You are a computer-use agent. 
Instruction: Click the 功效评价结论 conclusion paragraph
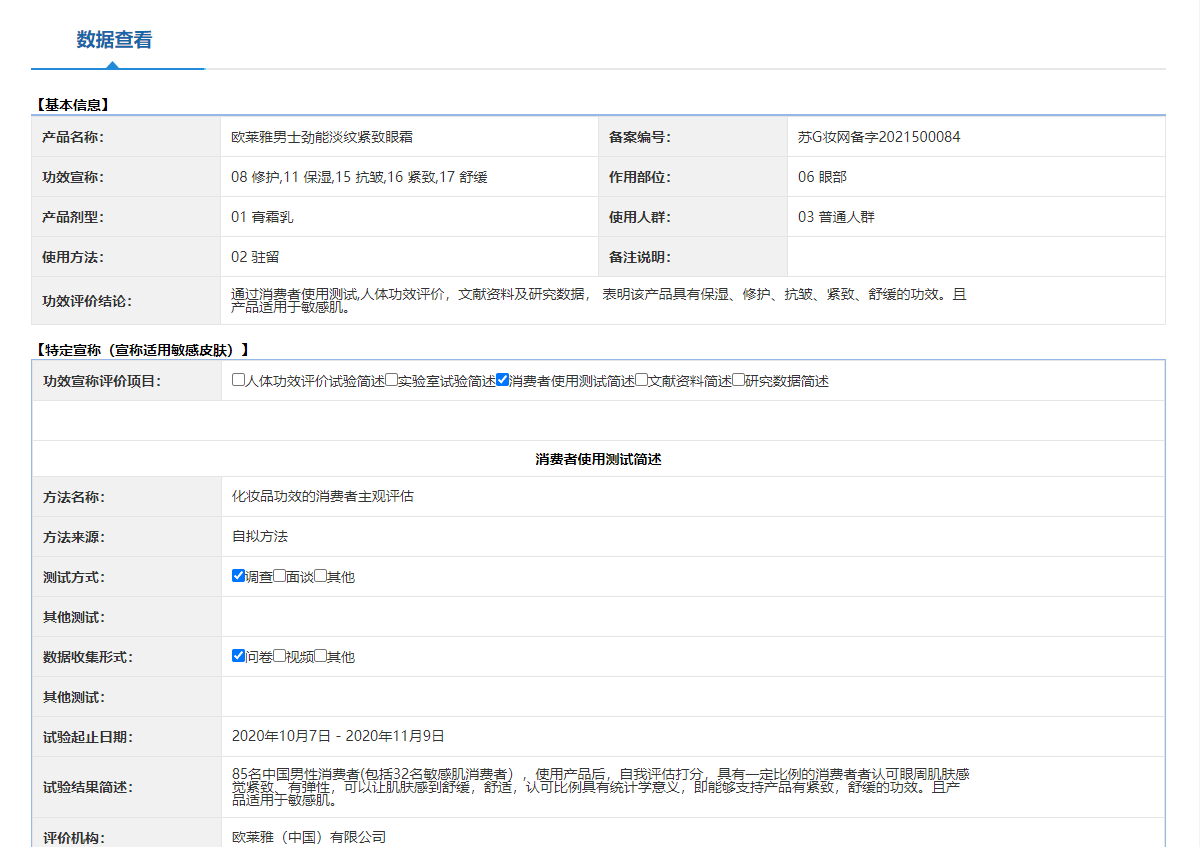coord(599,301)
